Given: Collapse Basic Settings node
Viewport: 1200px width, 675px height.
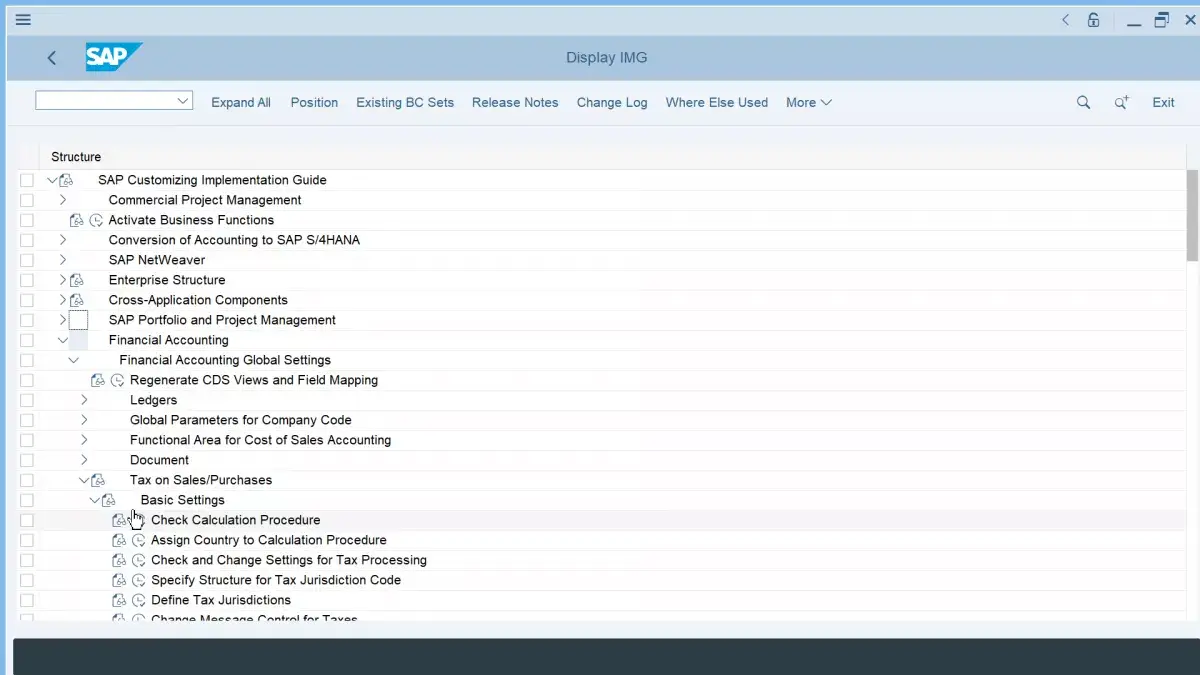Looking at the screenshot, I should (95, 500).
